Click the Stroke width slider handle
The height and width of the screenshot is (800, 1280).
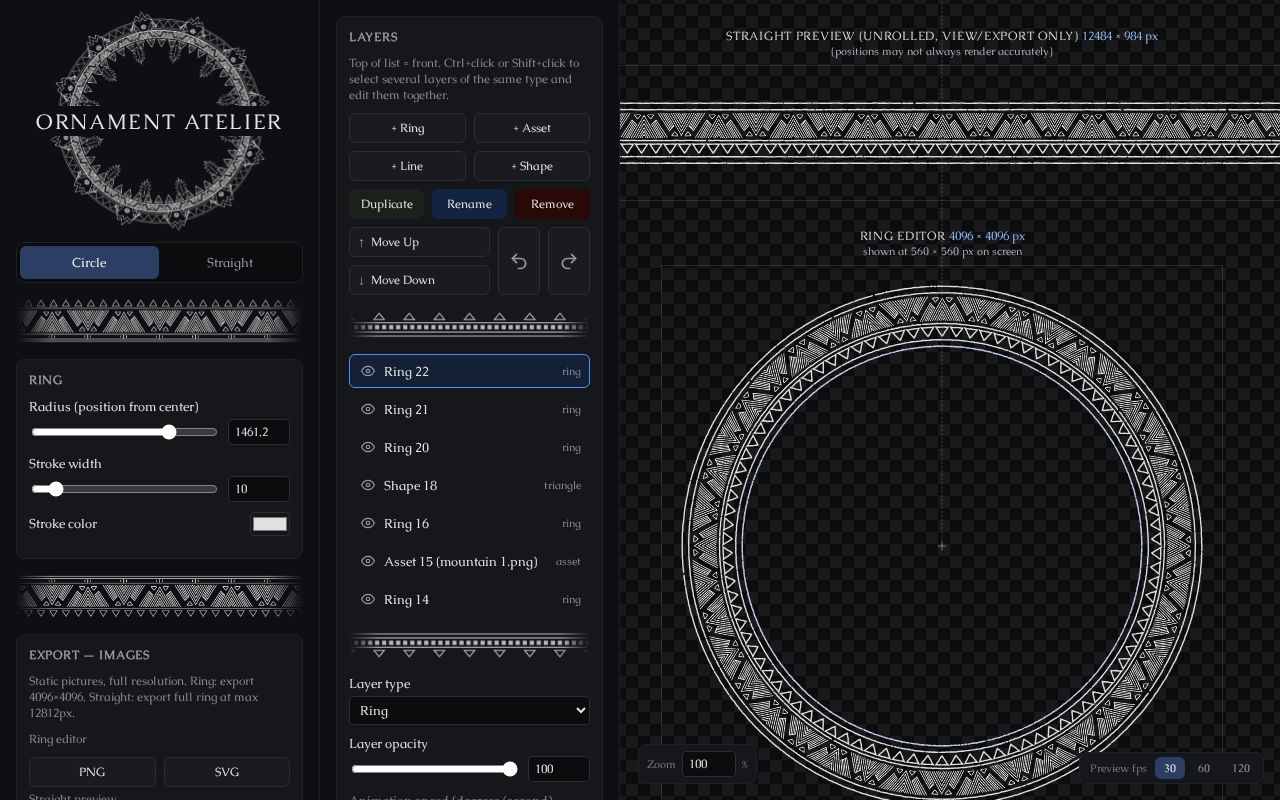(56, 489)
